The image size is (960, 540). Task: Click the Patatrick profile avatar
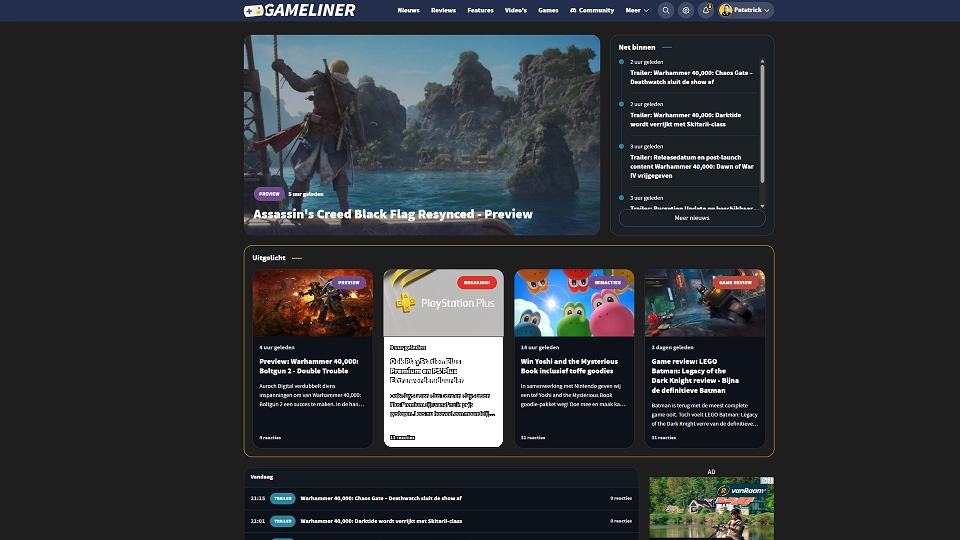[726, 10]
